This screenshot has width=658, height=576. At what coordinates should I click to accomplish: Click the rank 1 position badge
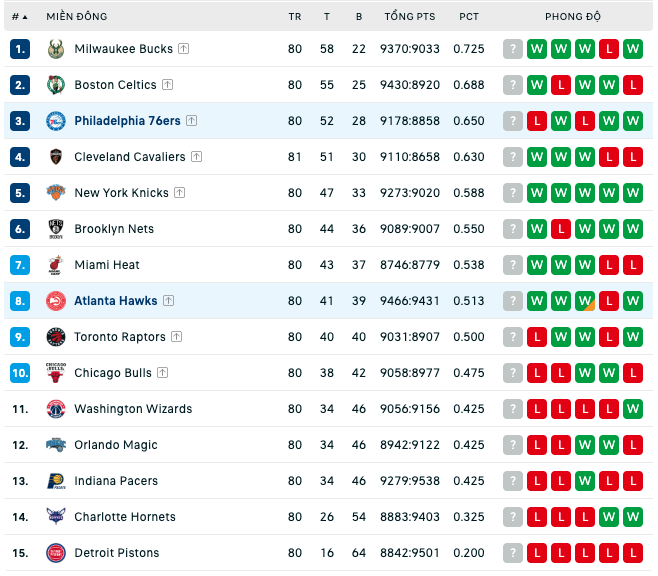pos(20,49)
